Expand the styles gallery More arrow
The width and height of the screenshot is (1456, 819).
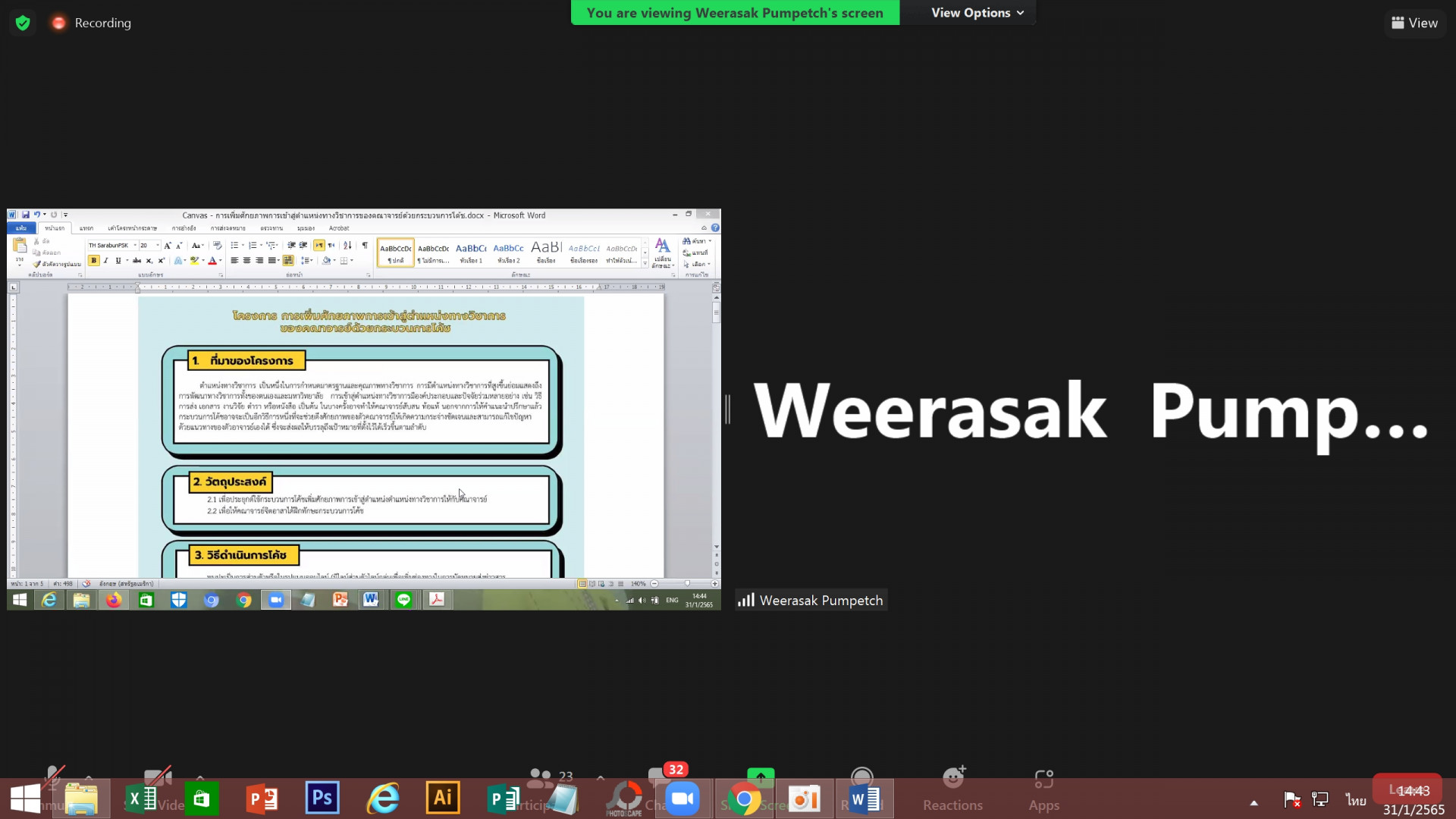click(645, 263)
